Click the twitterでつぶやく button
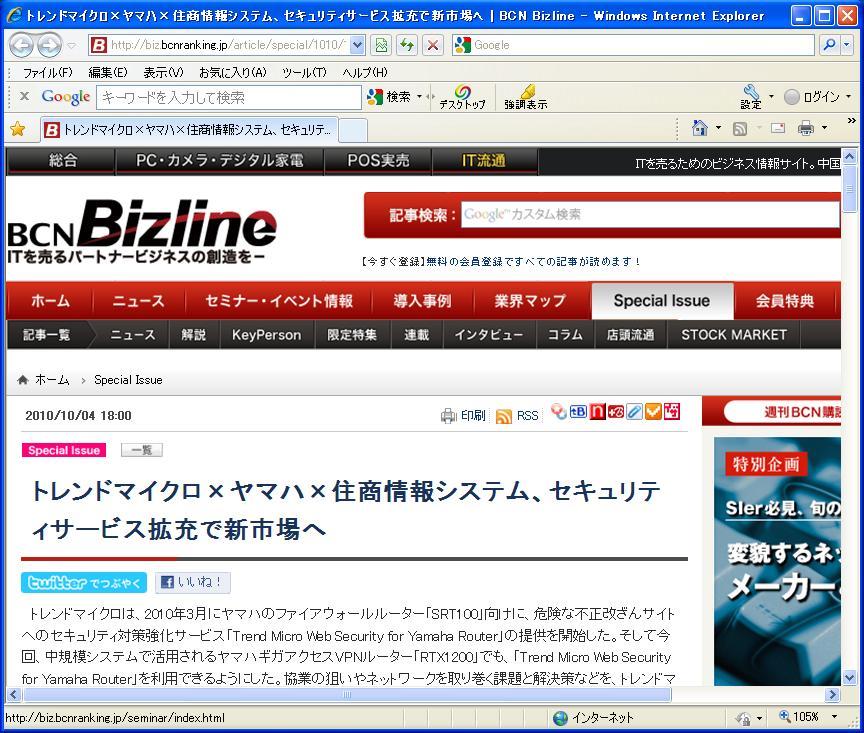Image resolution: width=864 pixels, height=733 pixels. pos(84,583)
